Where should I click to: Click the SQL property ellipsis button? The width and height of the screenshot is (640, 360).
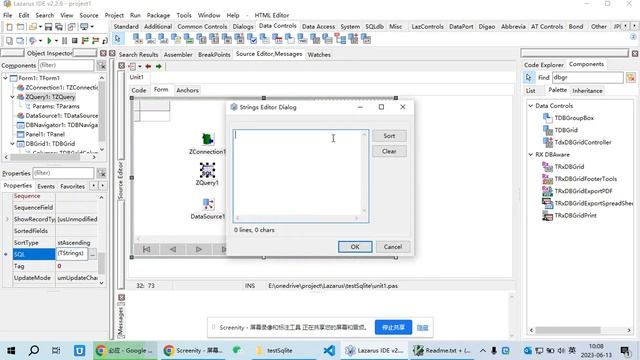pos(93,254)
